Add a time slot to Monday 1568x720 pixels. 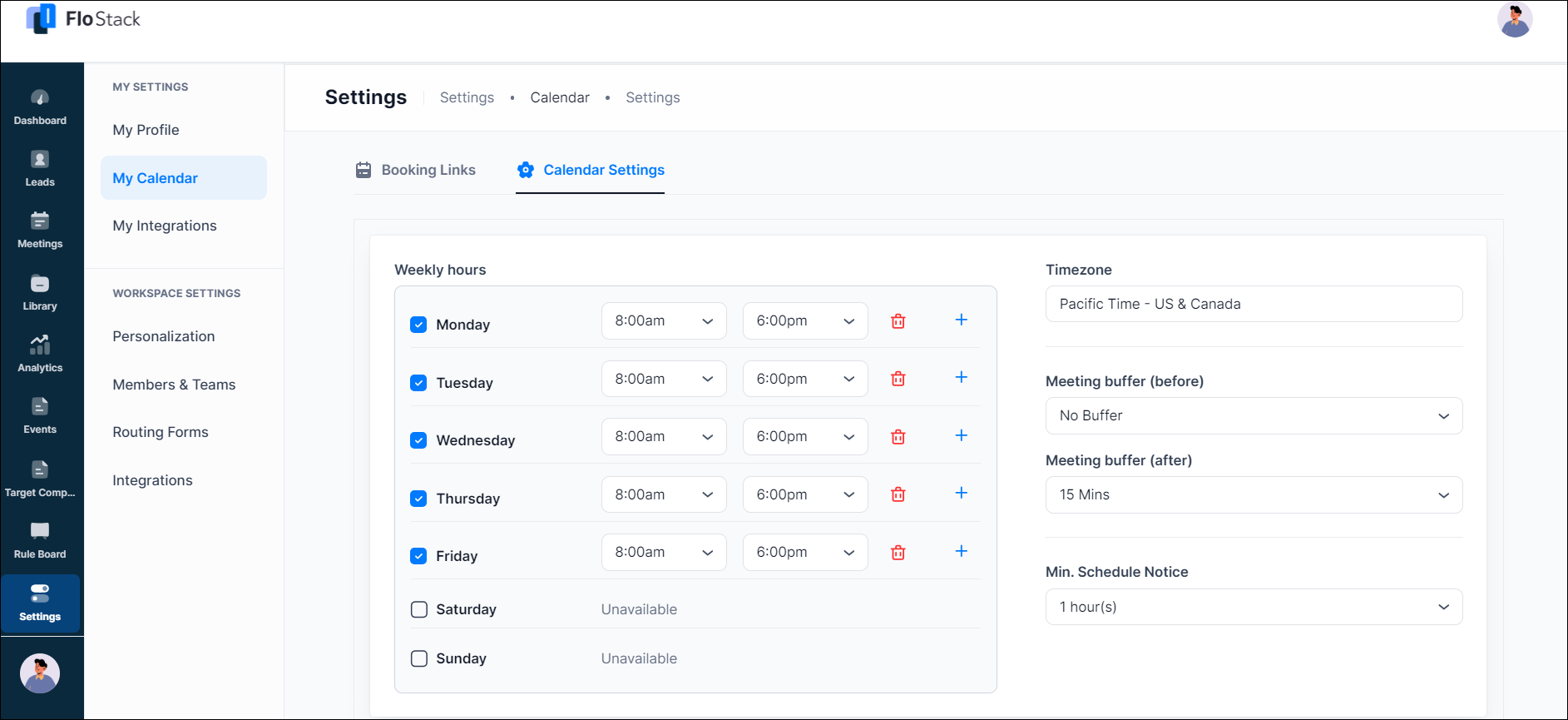962,320
